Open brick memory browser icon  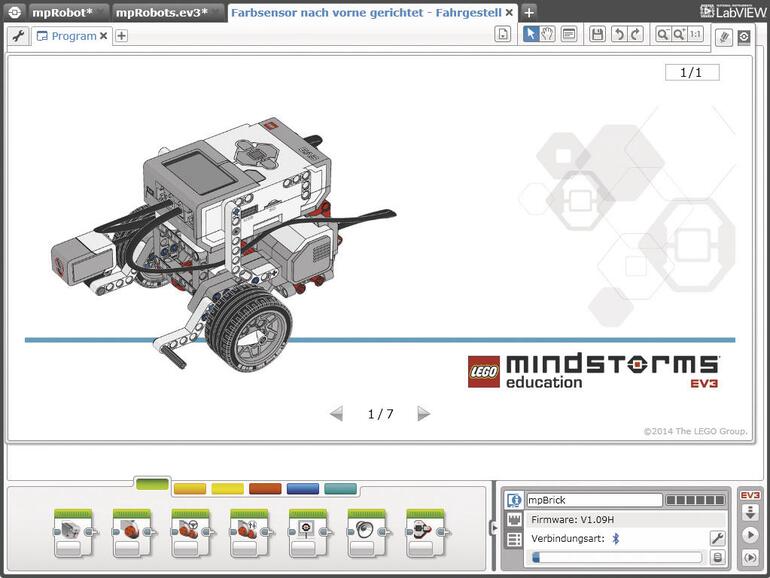[717, 557]
